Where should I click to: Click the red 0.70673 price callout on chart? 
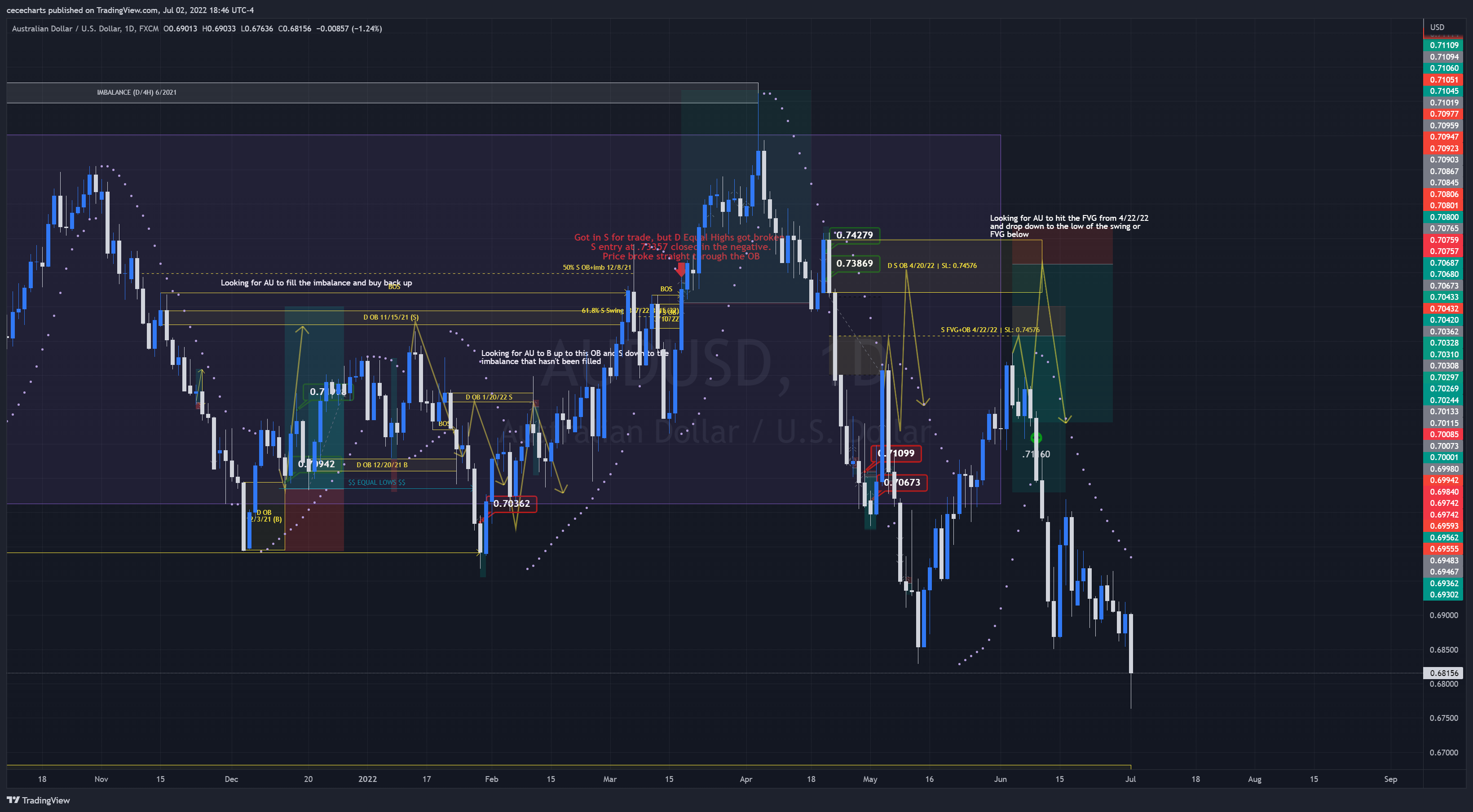[902, 482]
